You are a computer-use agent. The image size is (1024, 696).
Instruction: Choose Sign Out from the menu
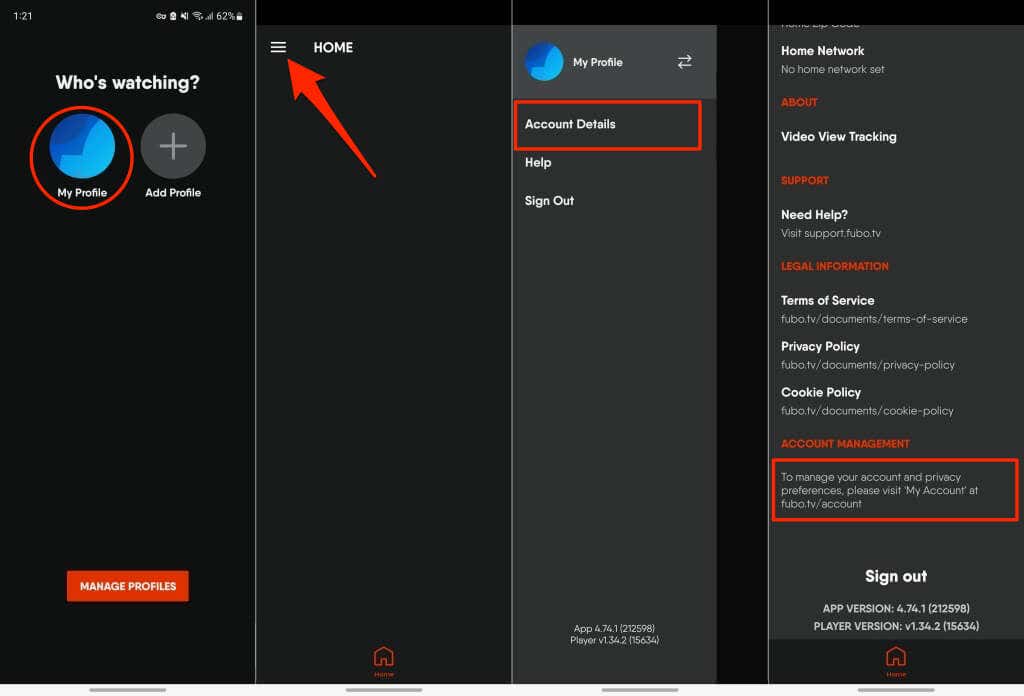tap(549, 200)
